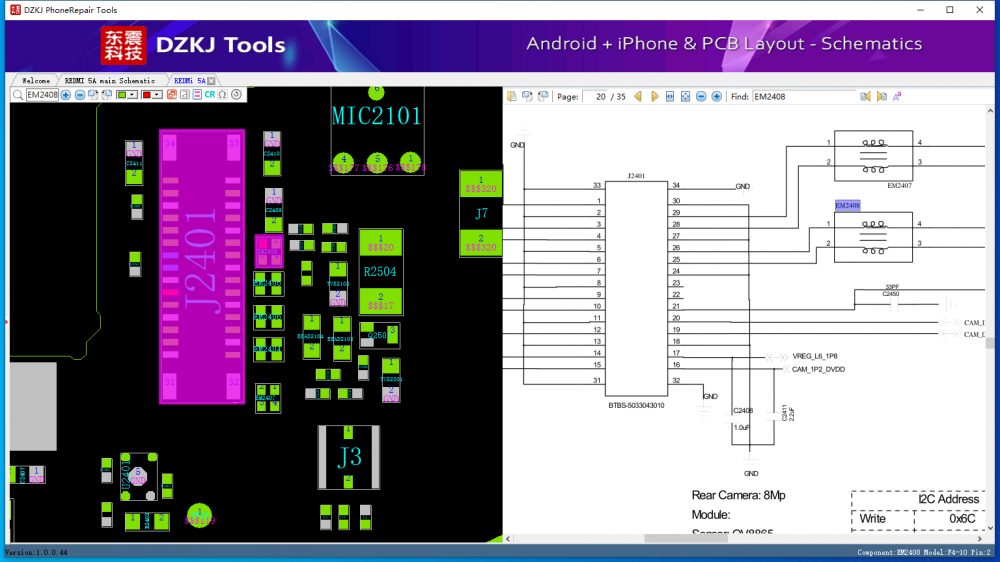
Task: Zoom in the PCB layout view
Action: tap(66, 95)
